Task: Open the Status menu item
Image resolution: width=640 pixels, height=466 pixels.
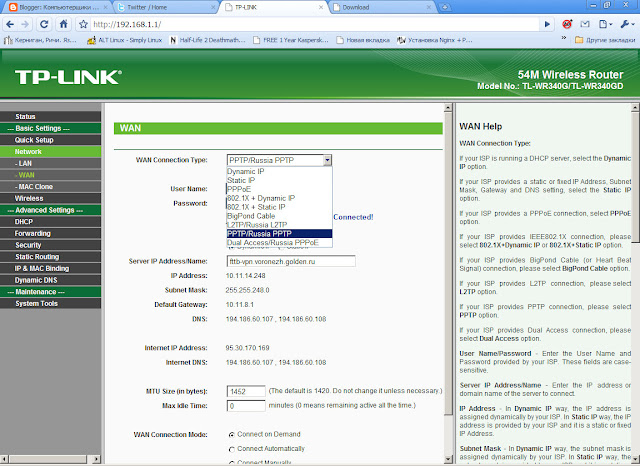Action: coord(51,117)
